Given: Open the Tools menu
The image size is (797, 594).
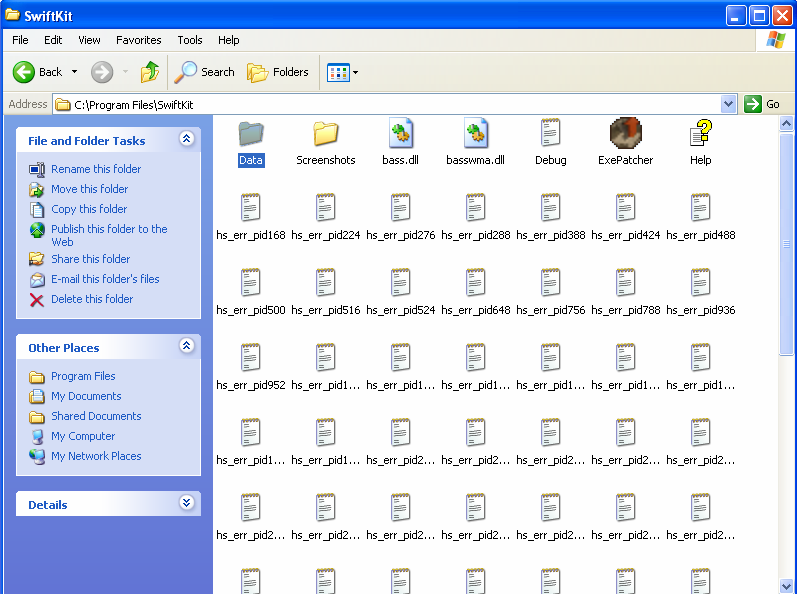Looking at the screenshot, I should 190,40.
